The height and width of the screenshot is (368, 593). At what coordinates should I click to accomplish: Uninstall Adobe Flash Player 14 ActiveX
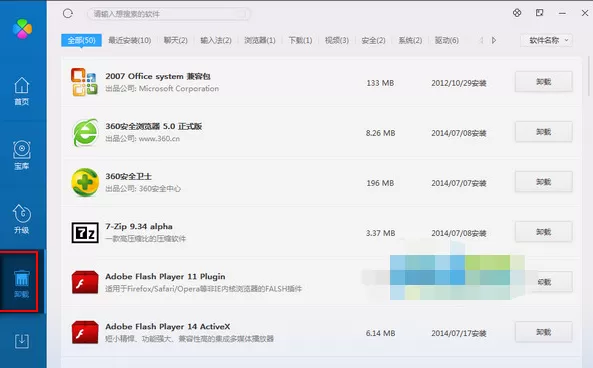543,332
